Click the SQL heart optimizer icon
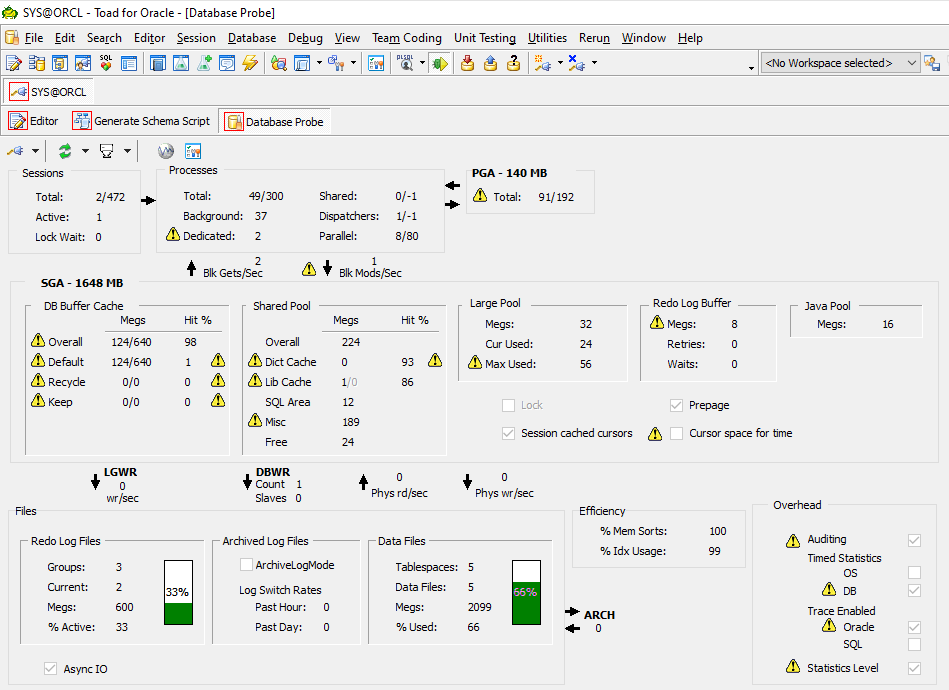949x690 pixels. click(106, 63)
